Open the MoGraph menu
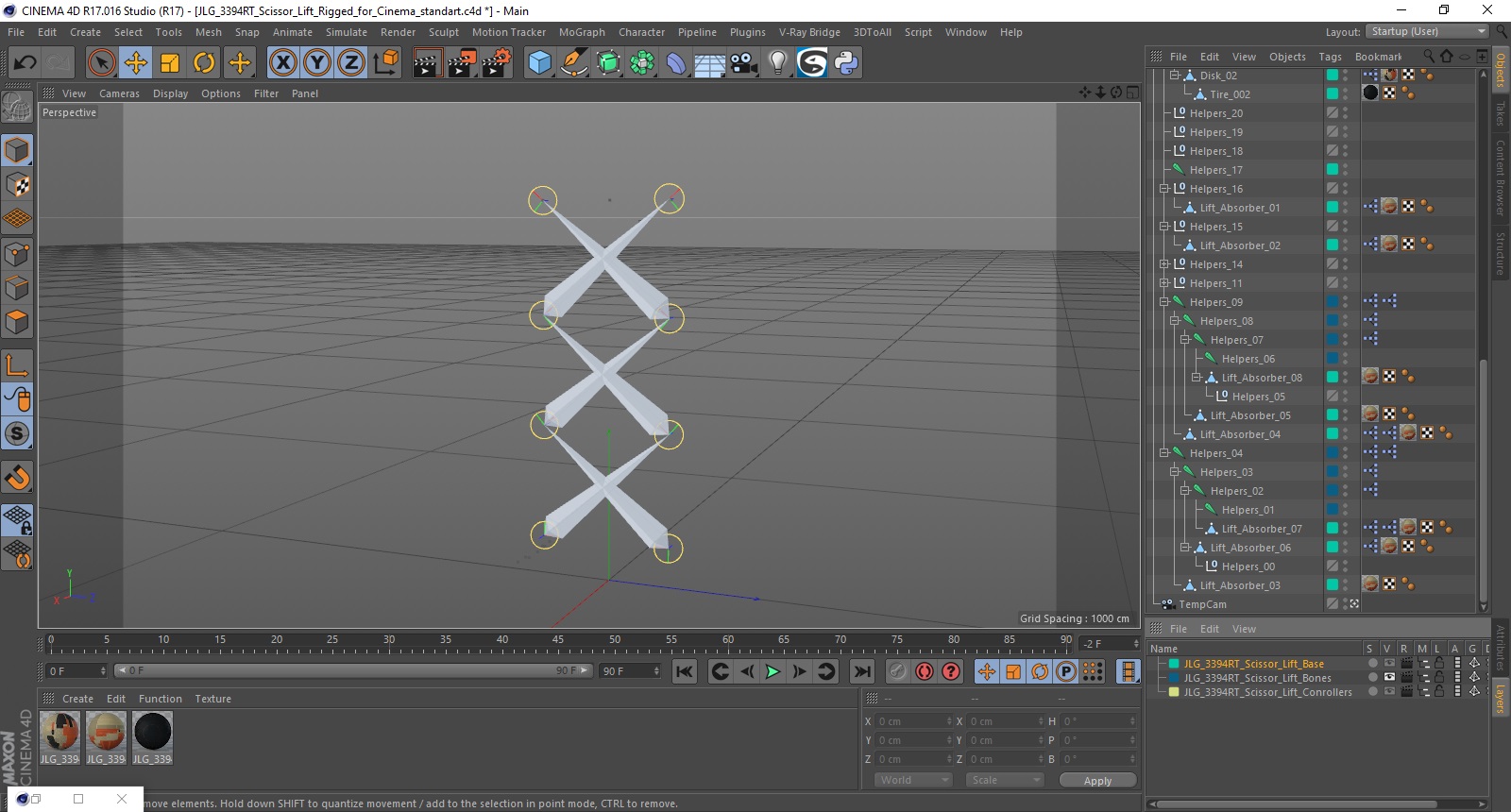 click(582, 32)
